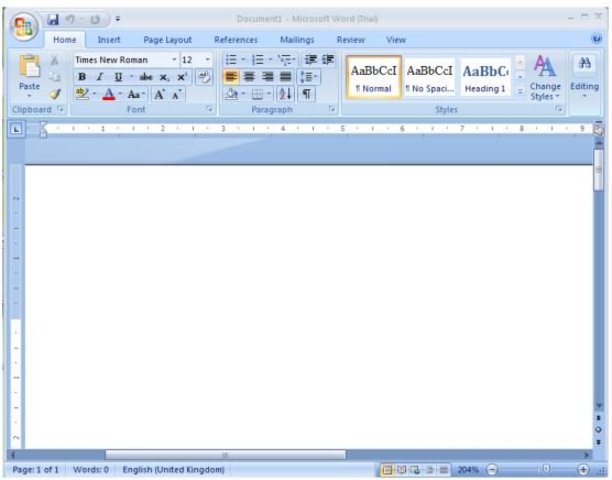The width and height of the screenshot is (612, 480).
Task: Open the Paragraph dialog launcher
Action: click(332, 109)
